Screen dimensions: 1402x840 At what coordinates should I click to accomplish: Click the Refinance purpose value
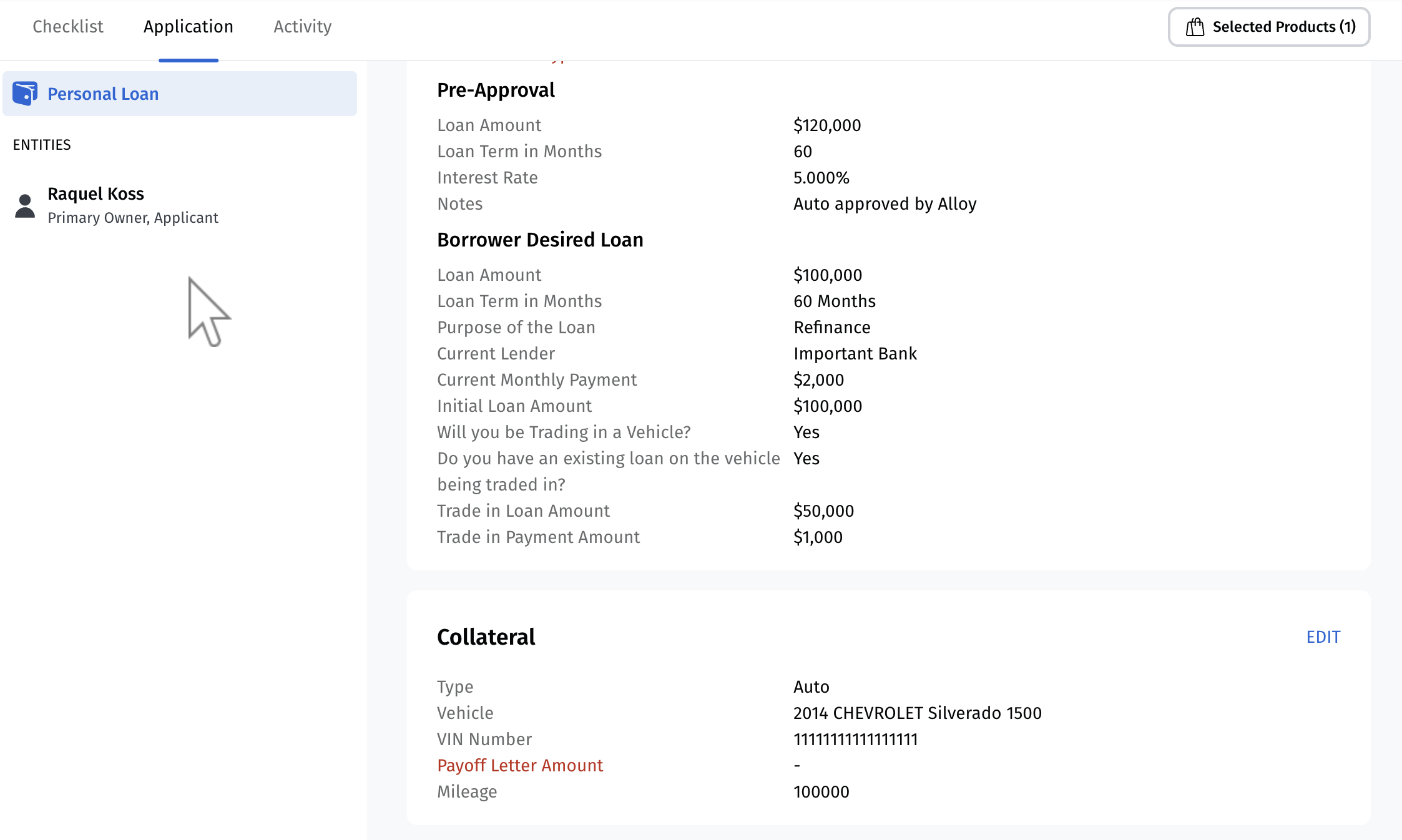831,328
